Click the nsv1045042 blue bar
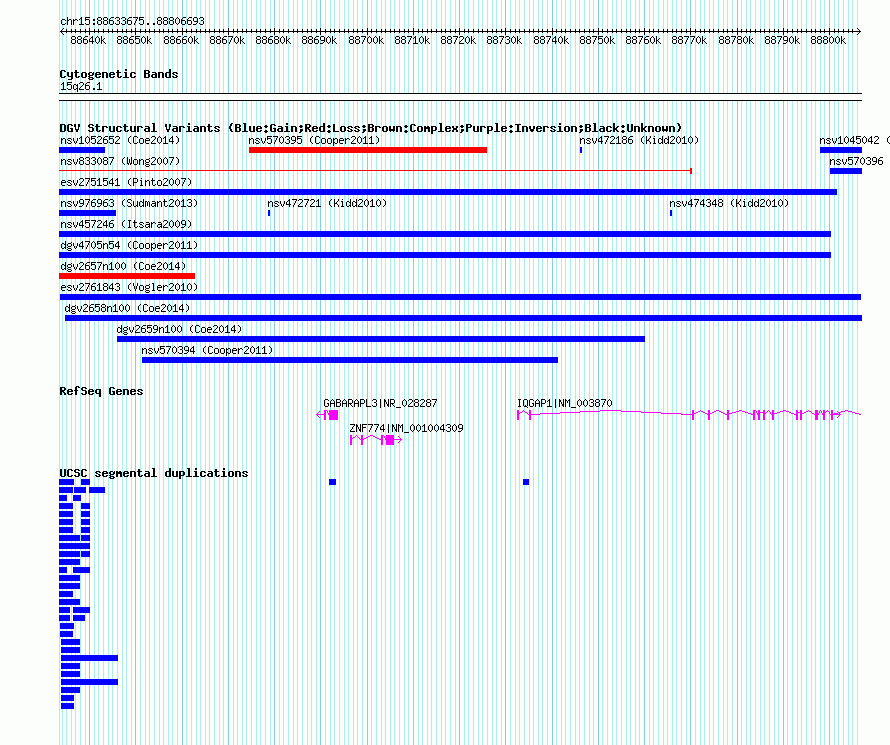890x745 pixels. point(841,150)
